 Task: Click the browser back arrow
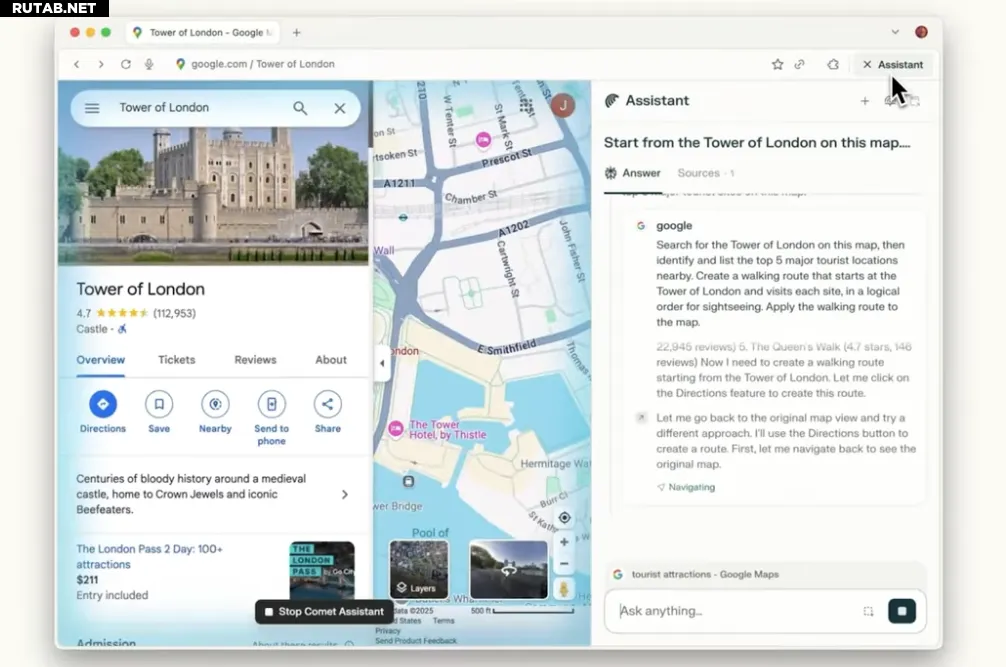[76, 64]
